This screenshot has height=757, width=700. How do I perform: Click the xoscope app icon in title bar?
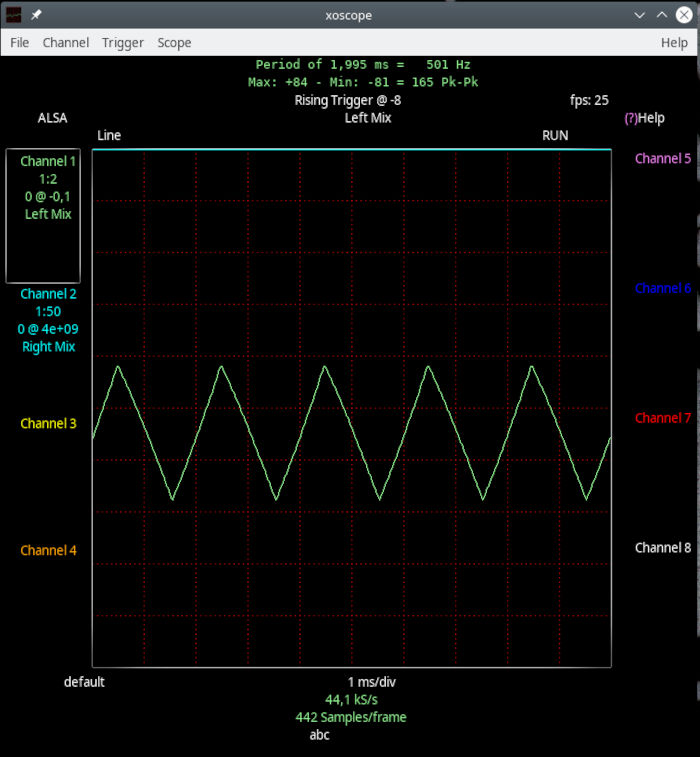pos(13,15)
